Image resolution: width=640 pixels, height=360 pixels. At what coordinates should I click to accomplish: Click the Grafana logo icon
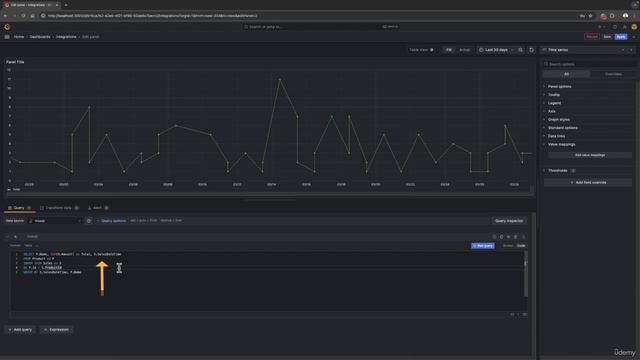(x=7, y=27)
